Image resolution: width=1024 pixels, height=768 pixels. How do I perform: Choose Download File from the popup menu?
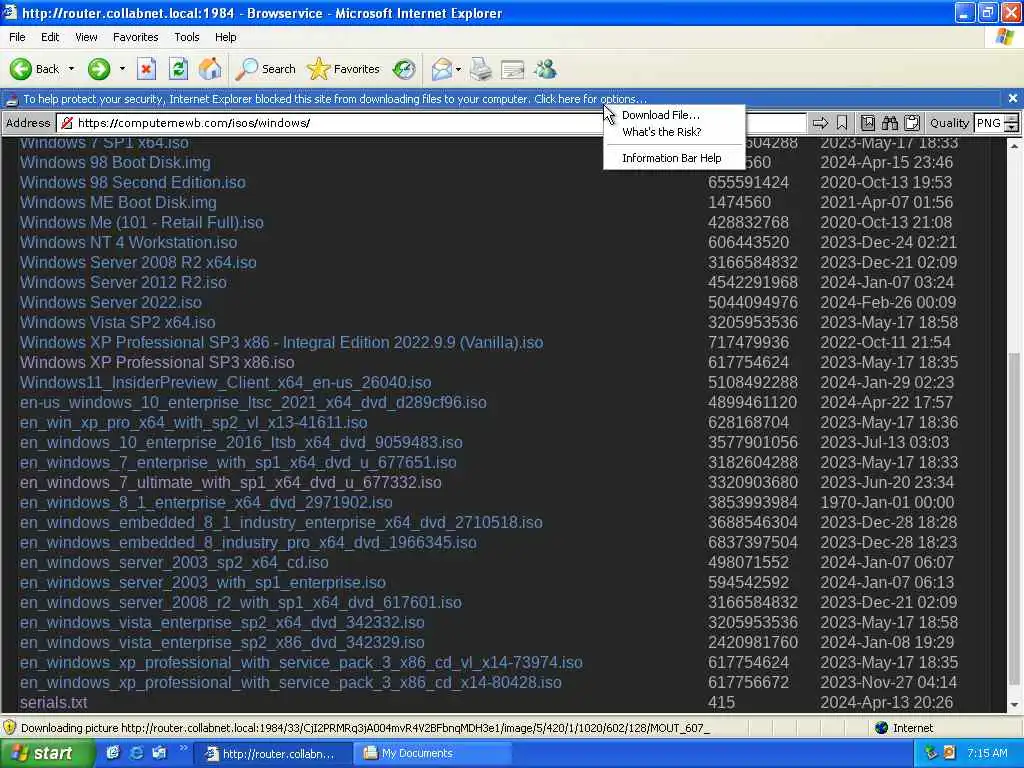tap(674, 115)
